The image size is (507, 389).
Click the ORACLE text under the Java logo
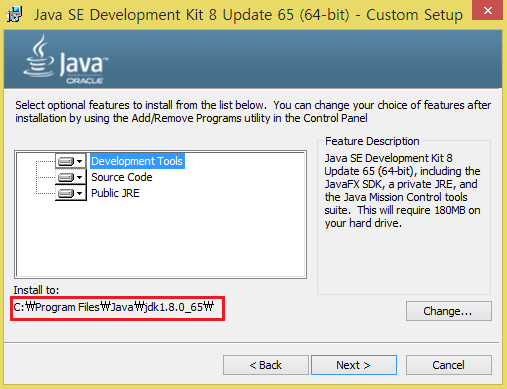[85, 81]
